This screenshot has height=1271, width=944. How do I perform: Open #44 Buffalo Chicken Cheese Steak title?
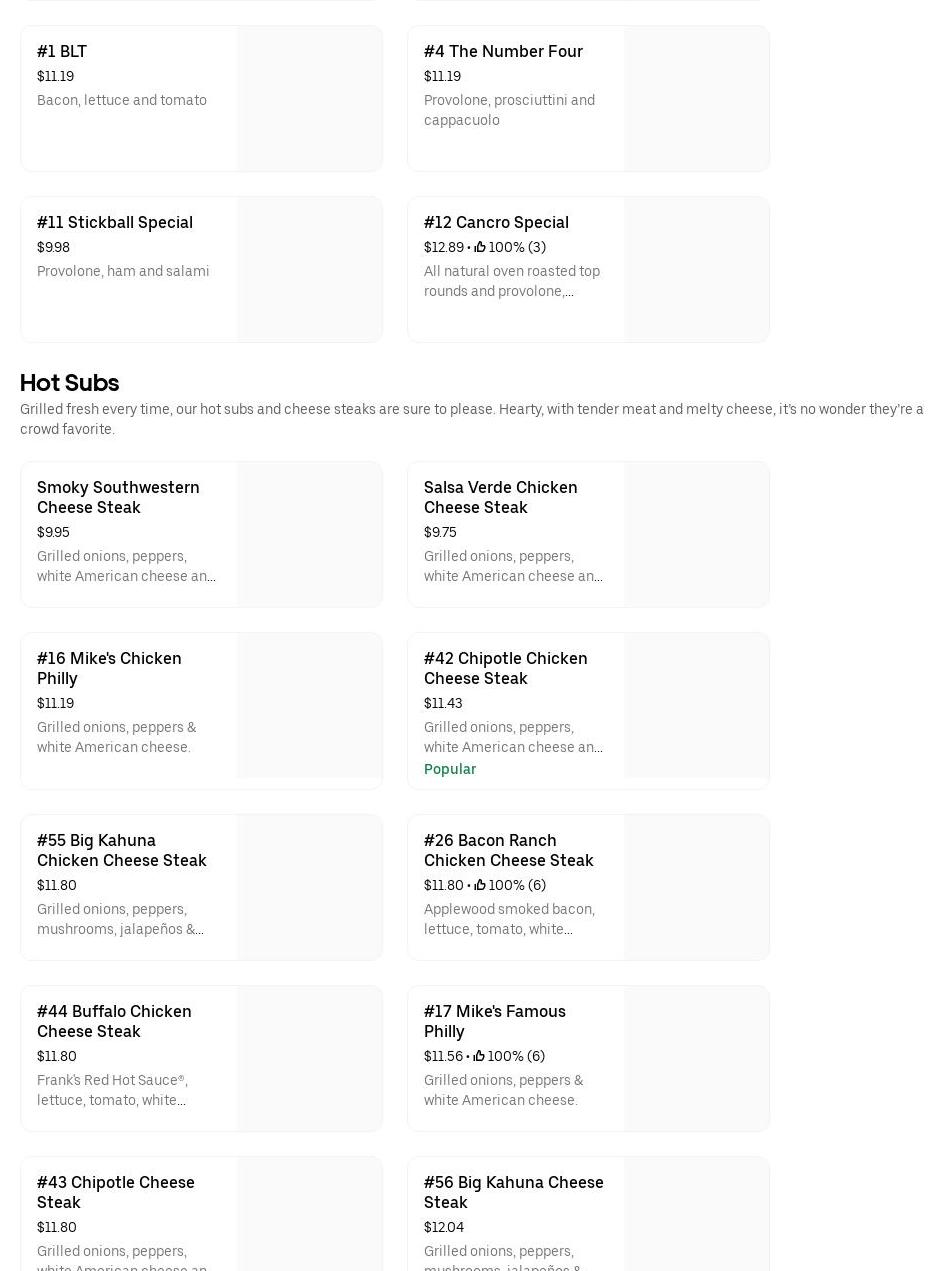(114, 1021)
